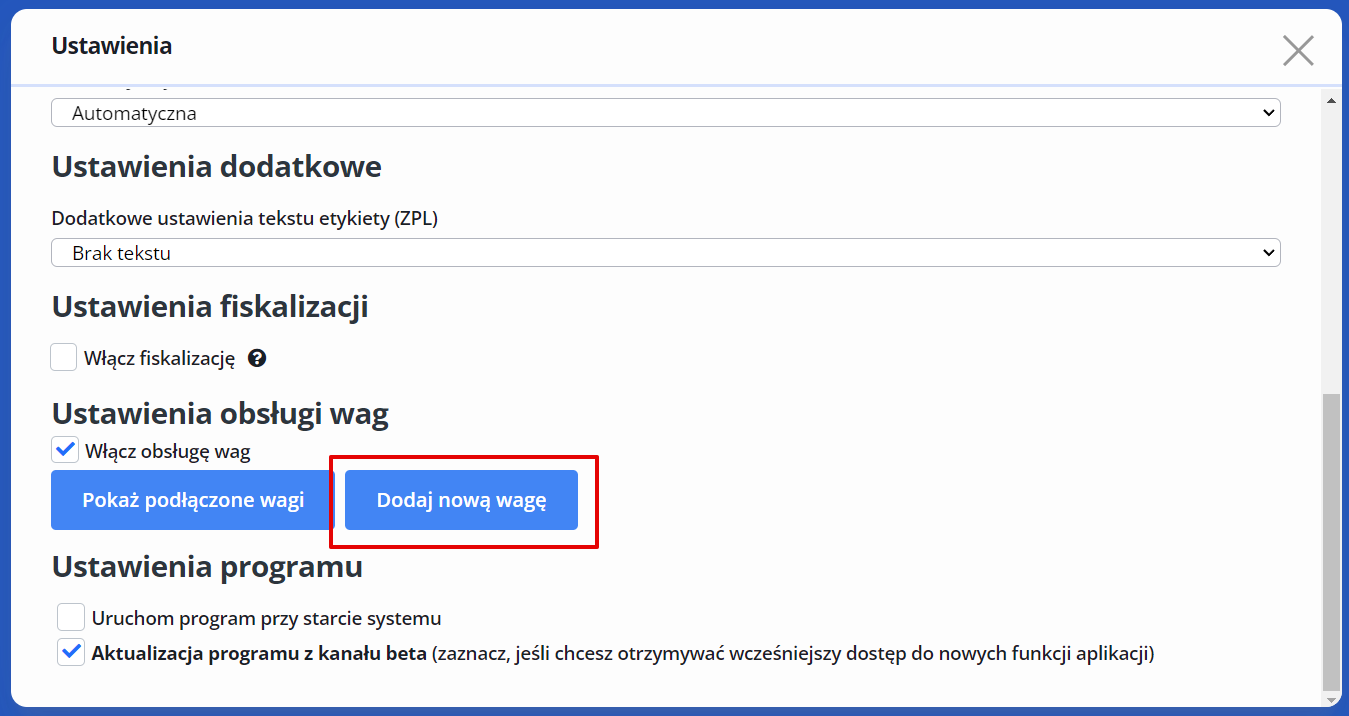
Task: Disable Aktualizacja programu z kanału beta checkbox
Action: pyautogui.click(x=71, y=653)
